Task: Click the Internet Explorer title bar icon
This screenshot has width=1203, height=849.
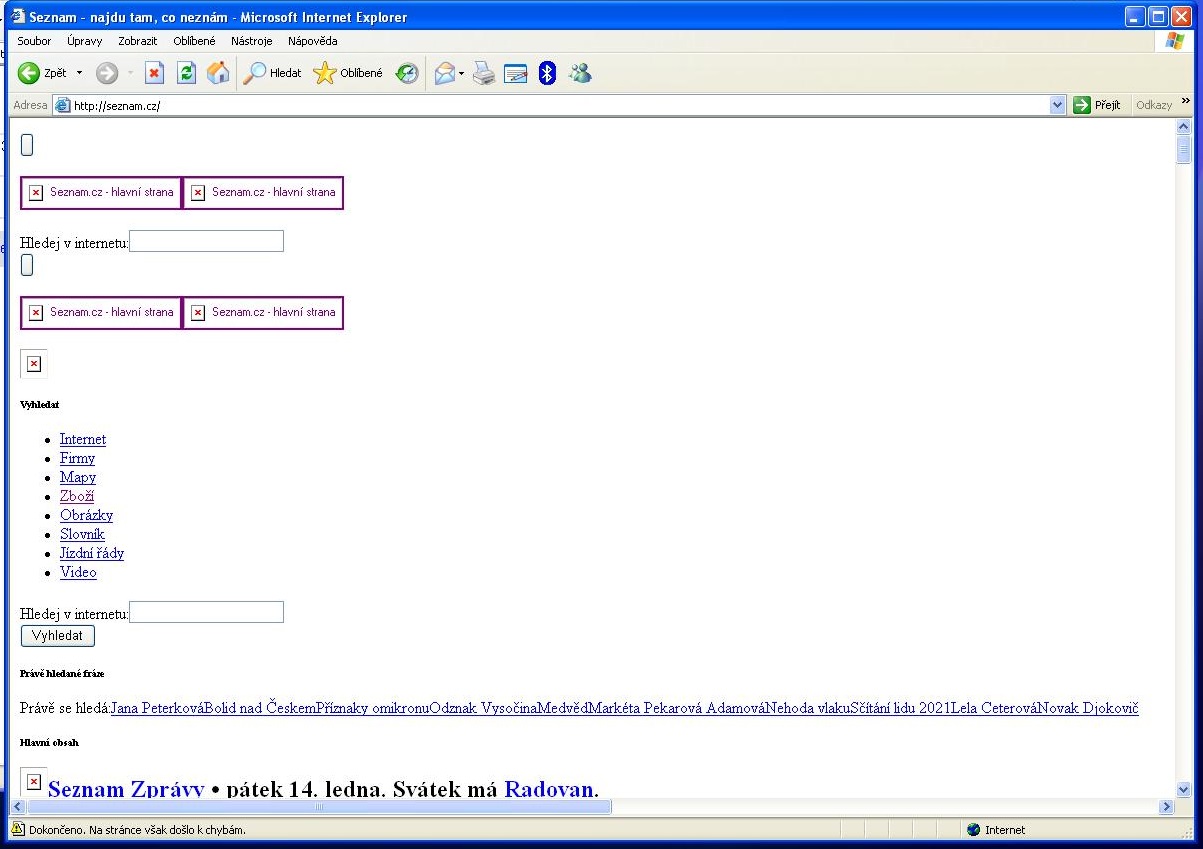Action: pyautogui.click(x=17, y=17)
